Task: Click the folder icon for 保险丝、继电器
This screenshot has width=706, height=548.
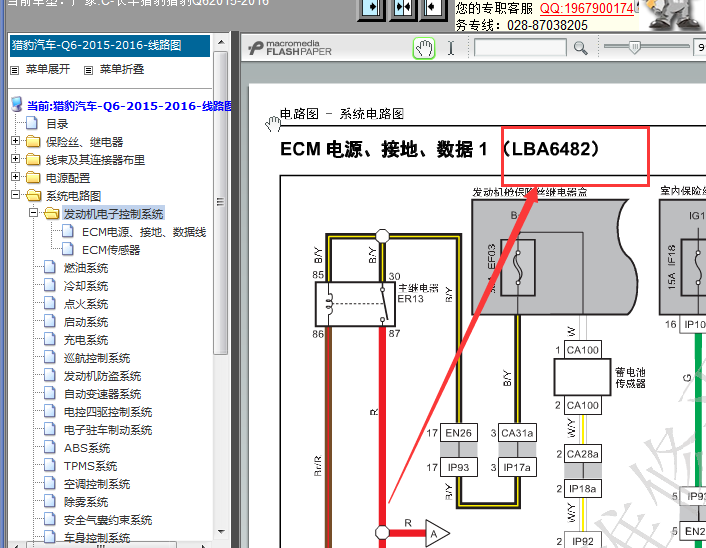Action: pos(33,141)
